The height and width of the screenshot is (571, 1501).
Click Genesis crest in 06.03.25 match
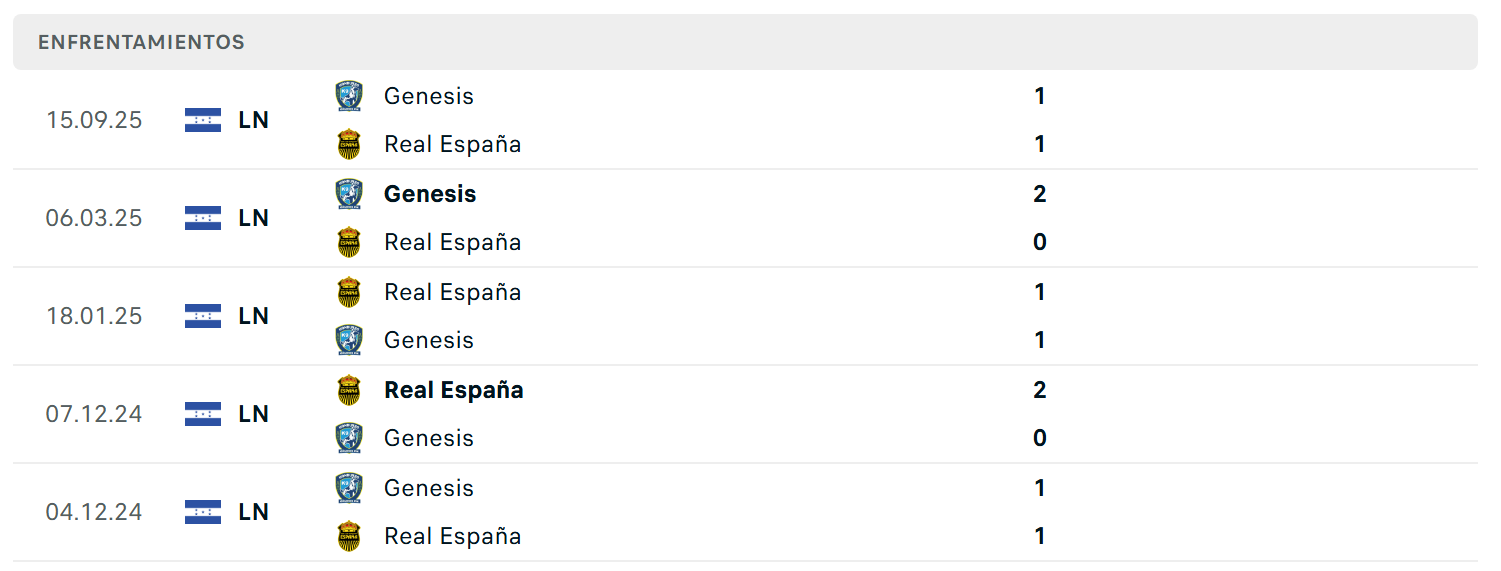349,194
